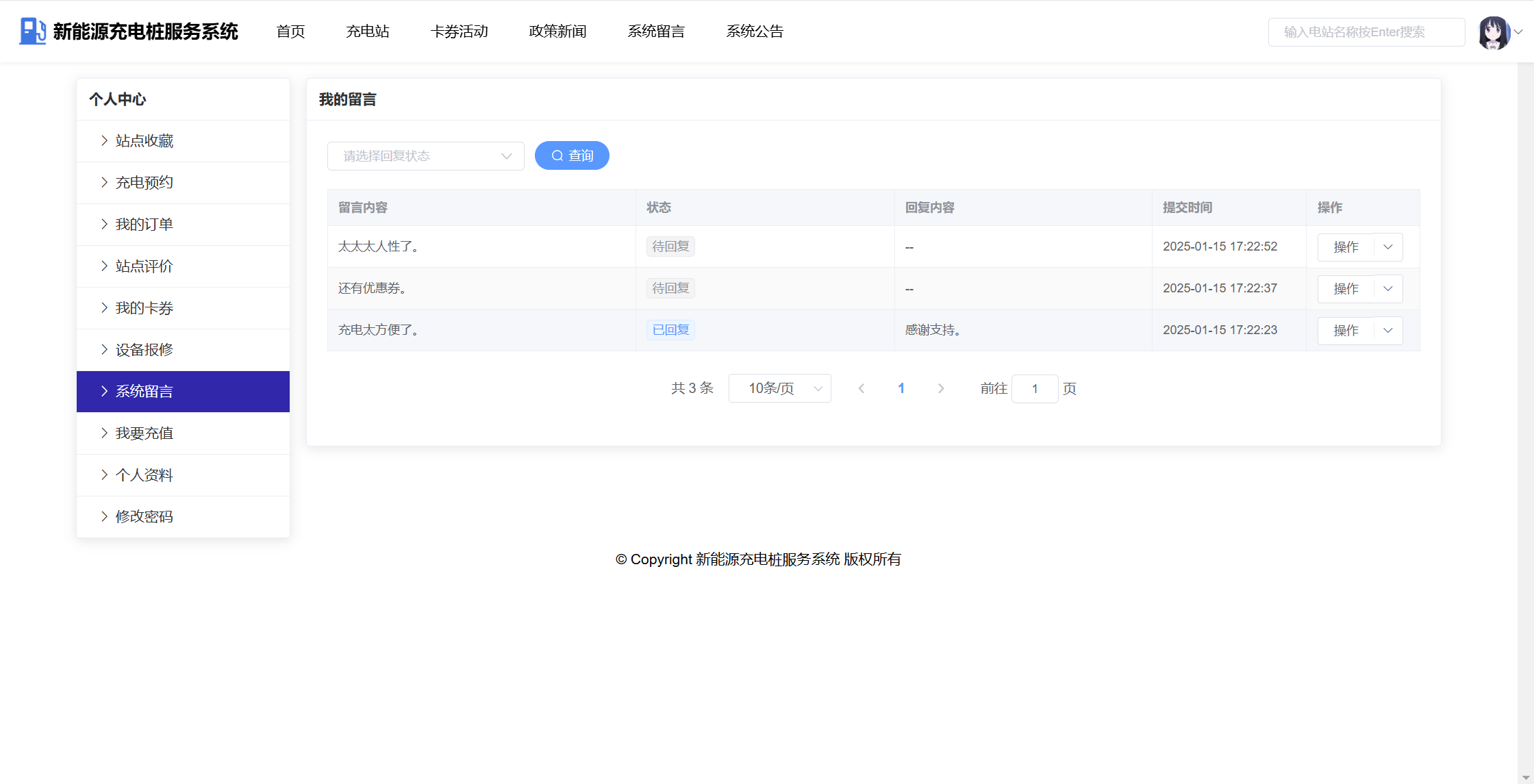
Task: Open the user avatar menu
Action: coord(1494,32)
